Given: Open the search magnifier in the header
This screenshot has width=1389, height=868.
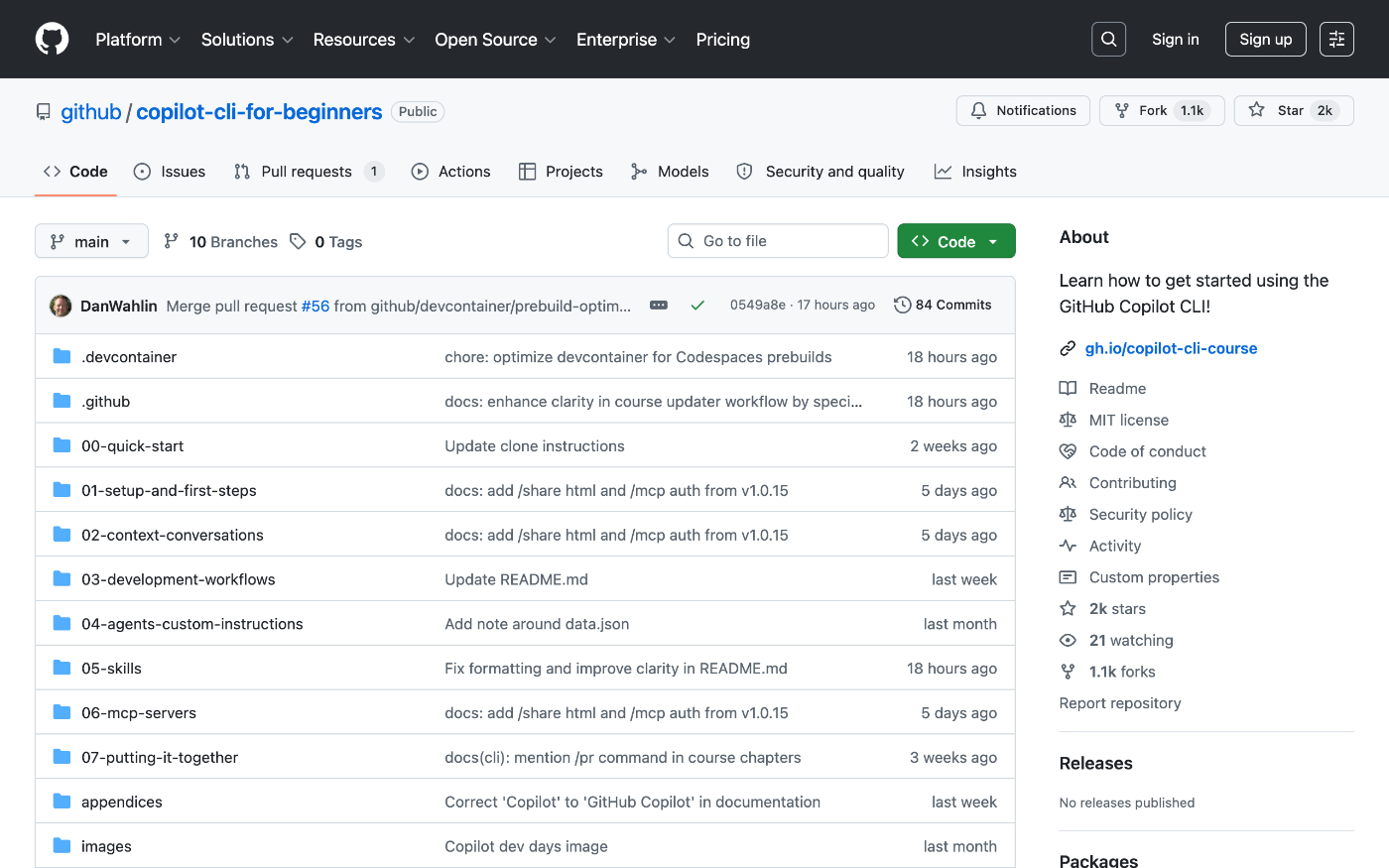Looking at the screenshot, I should pyautogui.click(x=1109, y=39).
